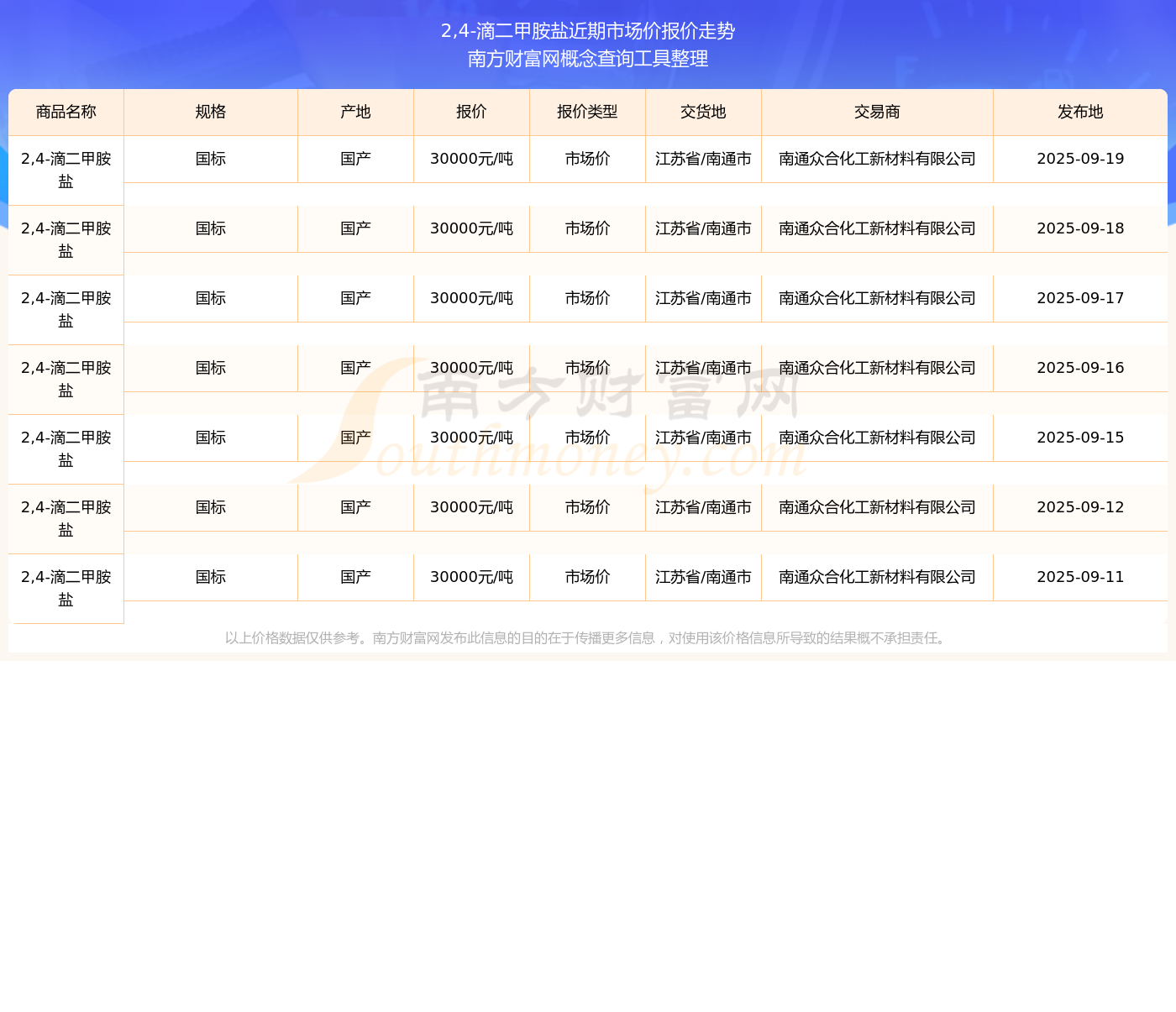Click the price 30000元/吨 in 2025-09-16 row
Image resolution: width=1176 pixels, height=1012 pixels.
[x=471, y=368]
